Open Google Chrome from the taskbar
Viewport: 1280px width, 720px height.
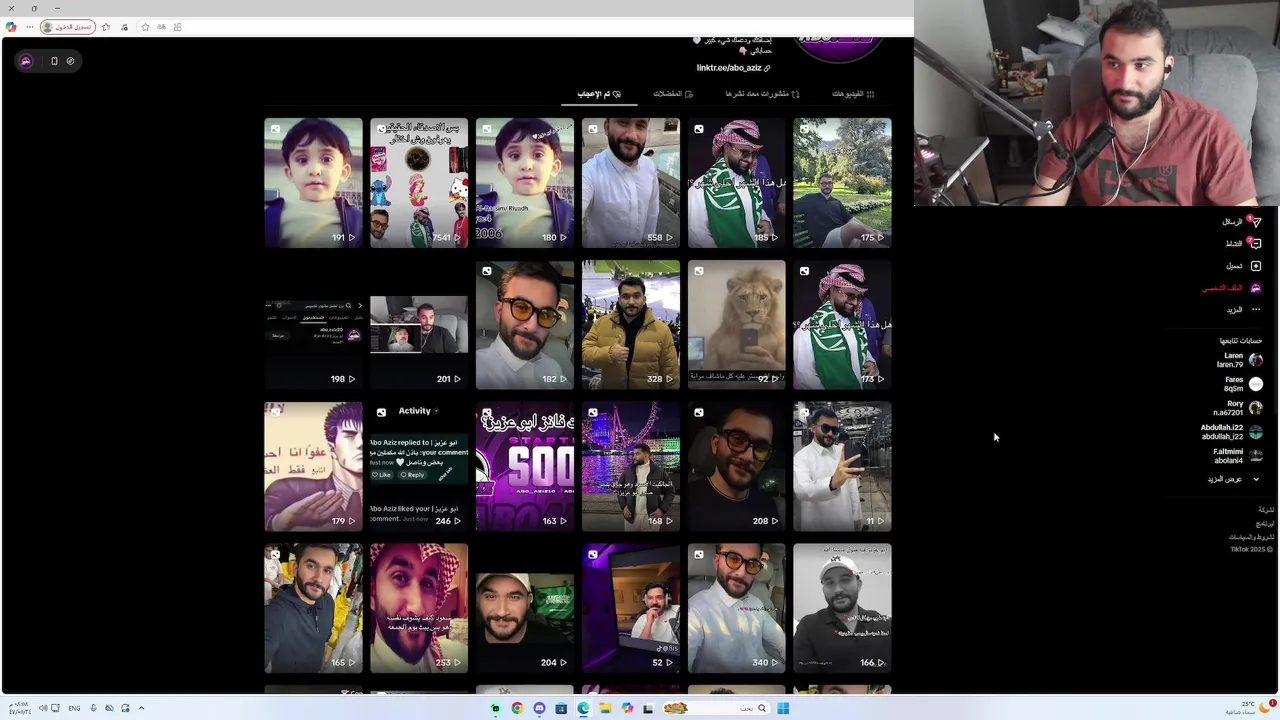[x=517, y=708]
